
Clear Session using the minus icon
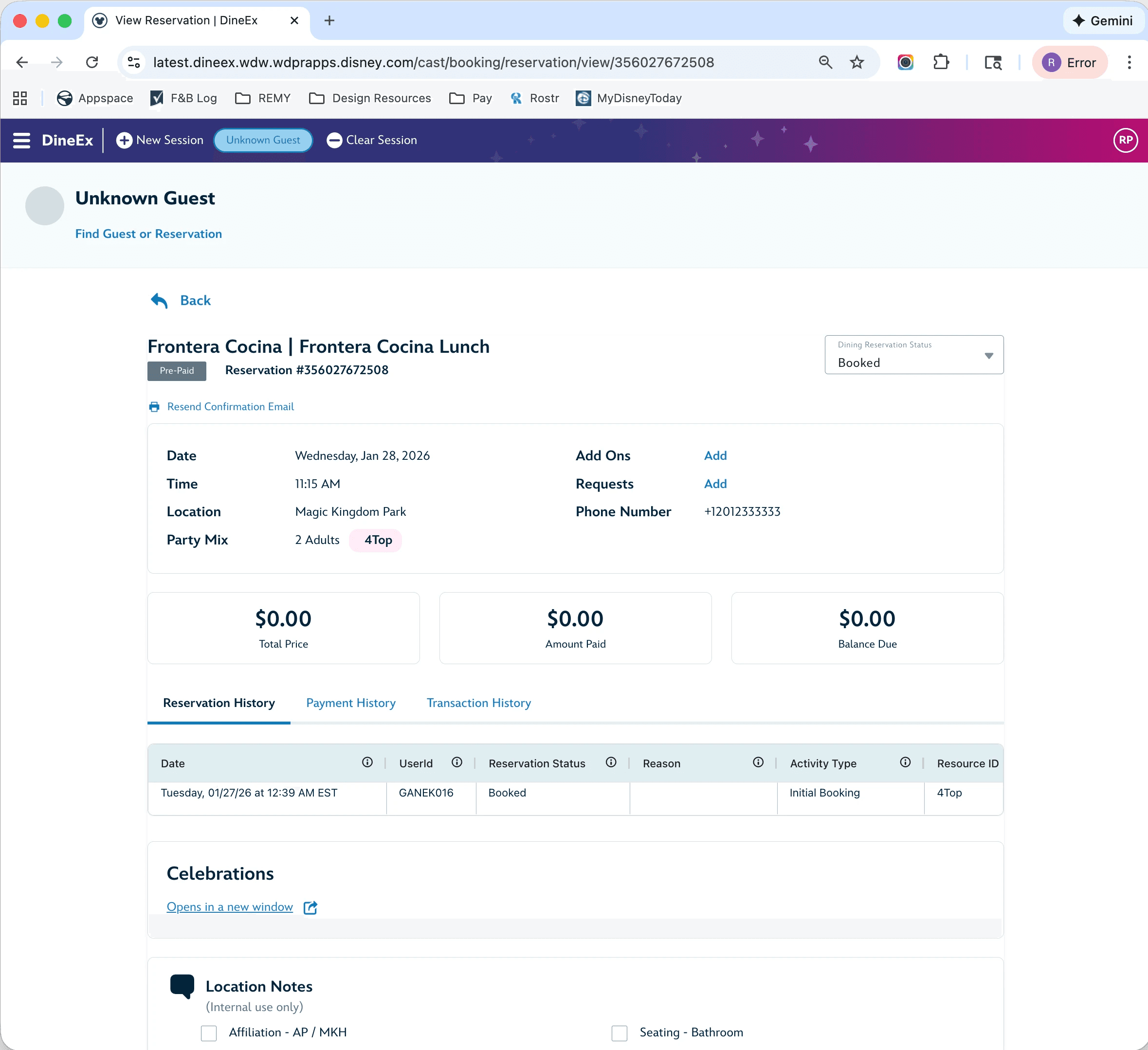335,140
